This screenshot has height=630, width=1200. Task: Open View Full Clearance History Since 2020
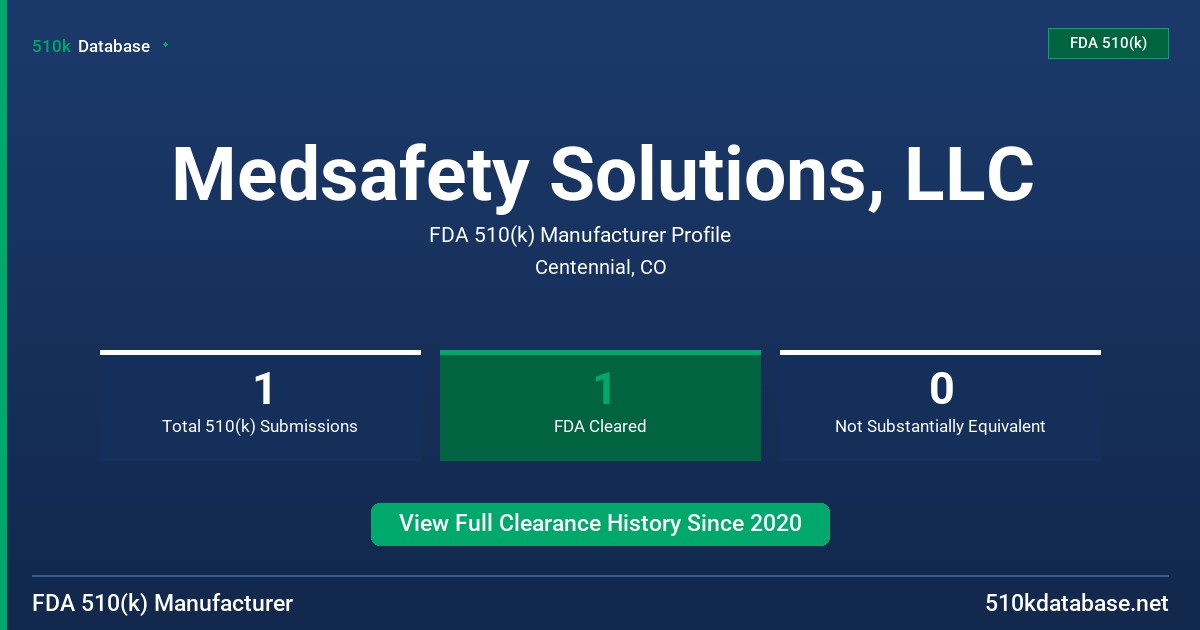pos(600,524)
